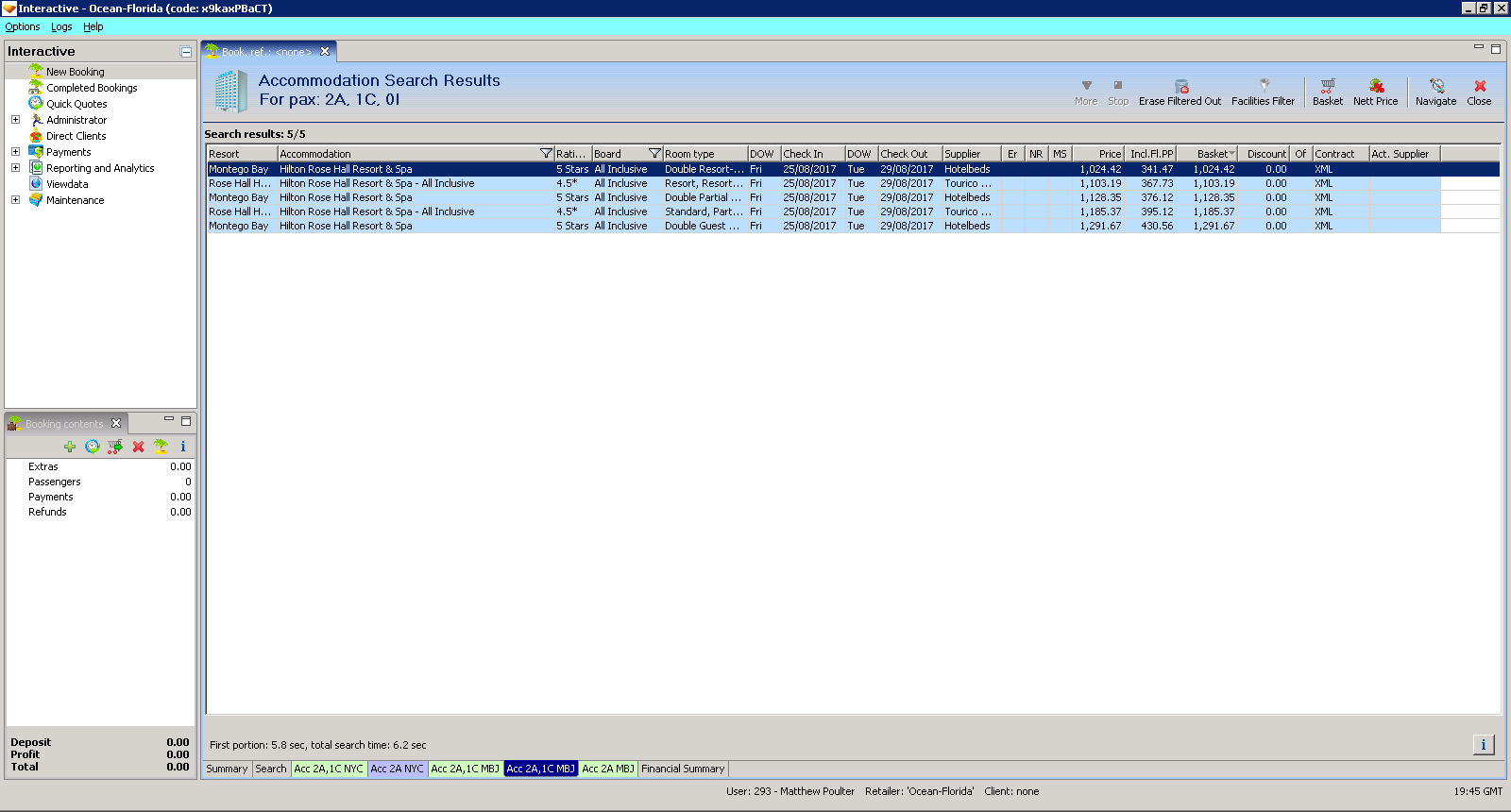Toggle the Board column filter funnel
1511x812 pixels.
click(x=654, y=154)
